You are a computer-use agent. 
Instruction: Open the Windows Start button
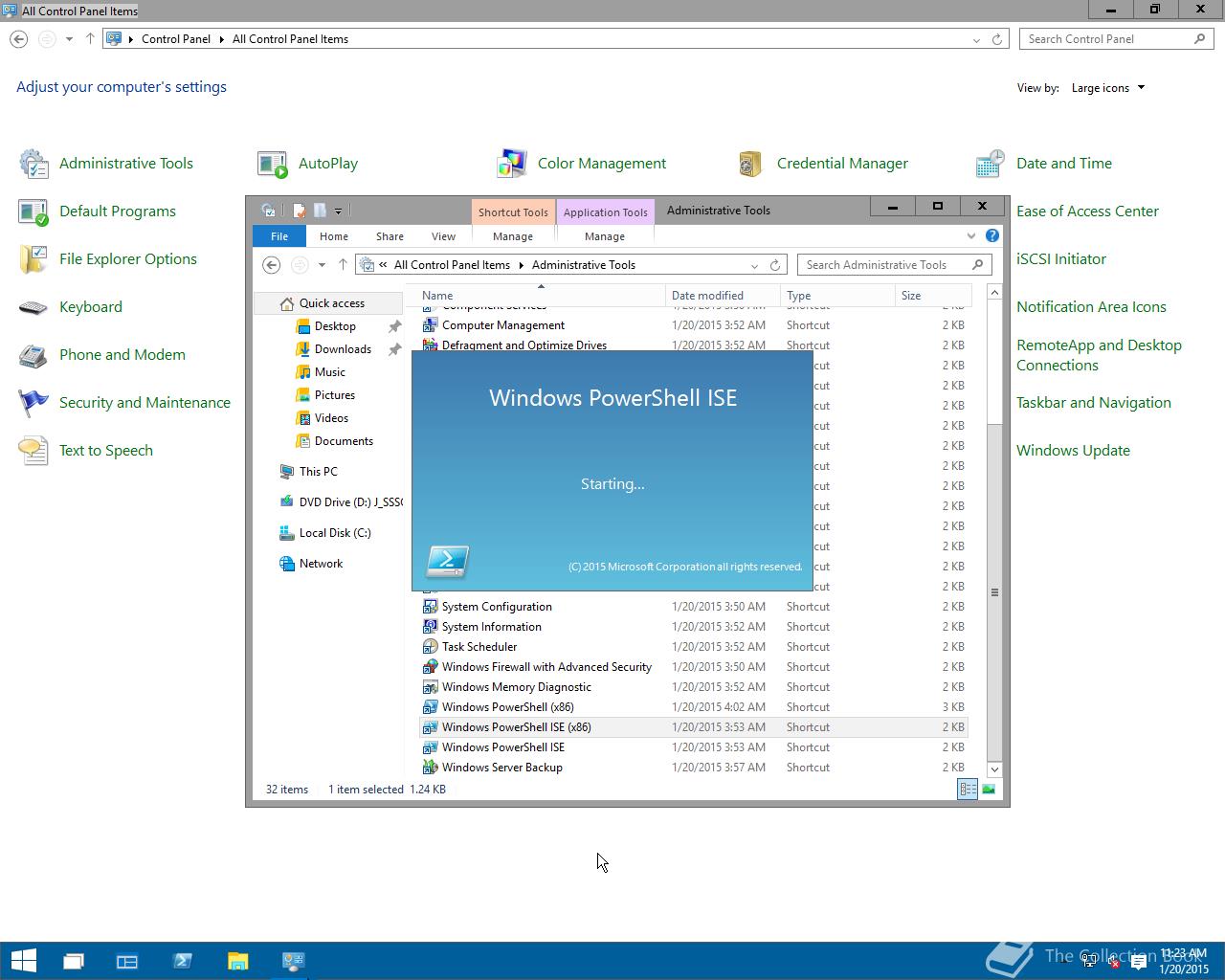point(24,961)
